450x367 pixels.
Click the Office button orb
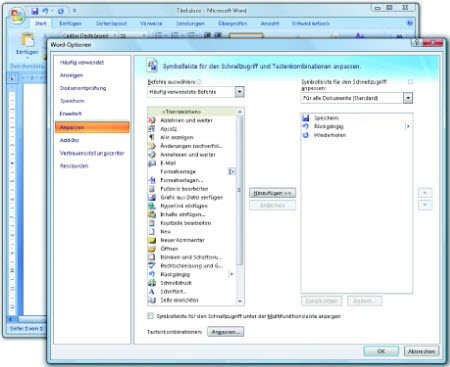[x=17, y=16]
